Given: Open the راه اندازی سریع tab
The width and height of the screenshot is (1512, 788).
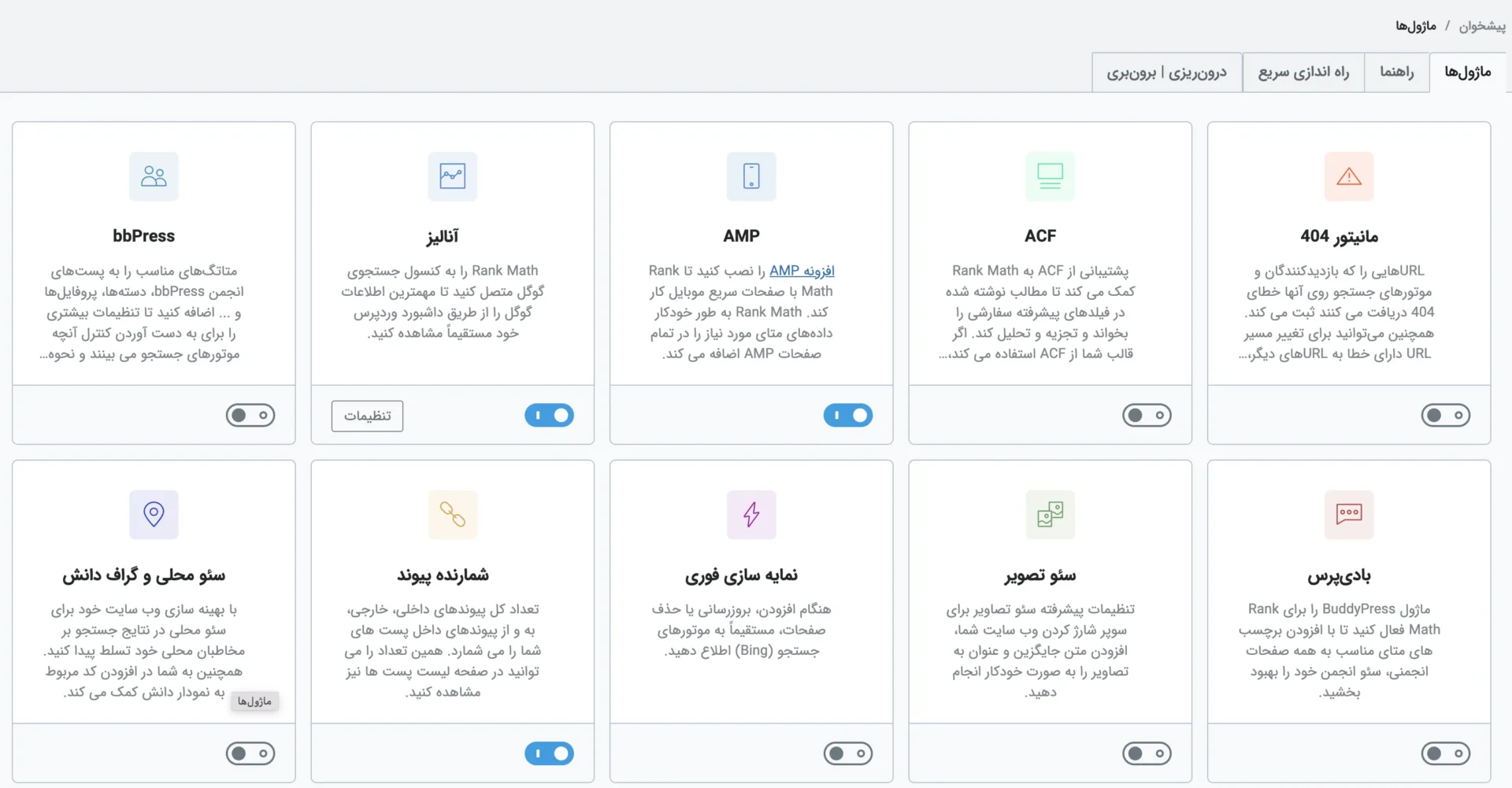Looking at the screenshot, I should 1303,72.
